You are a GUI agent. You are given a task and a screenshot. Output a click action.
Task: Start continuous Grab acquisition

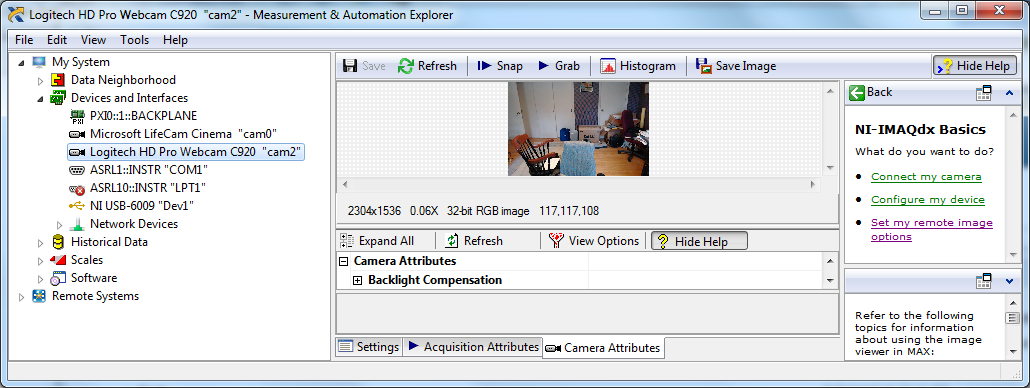coord(559,66)
